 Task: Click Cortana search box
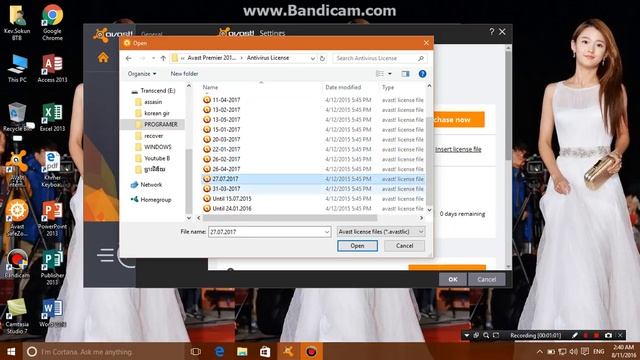click(104, 351)
